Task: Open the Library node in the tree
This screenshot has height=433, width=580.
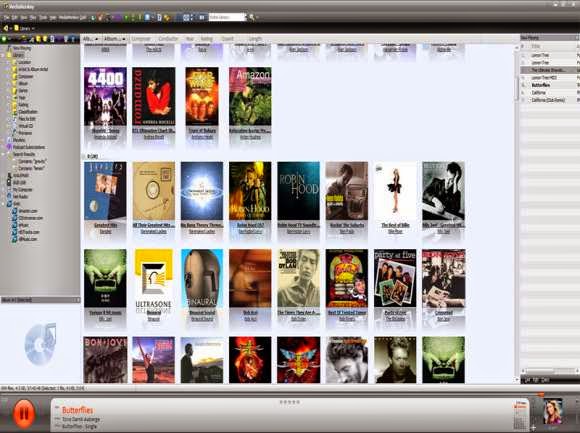Action: click(x=18, y=55)
